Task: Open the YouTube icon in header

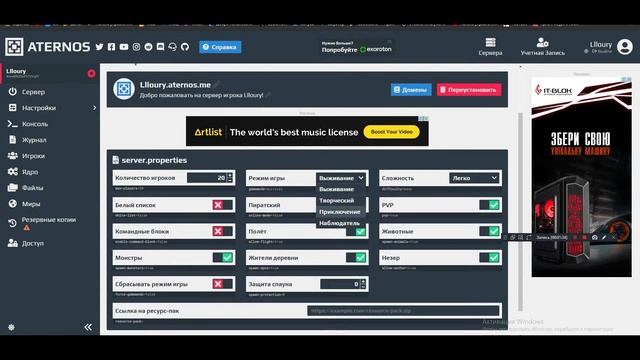Action: pos(124,47)
